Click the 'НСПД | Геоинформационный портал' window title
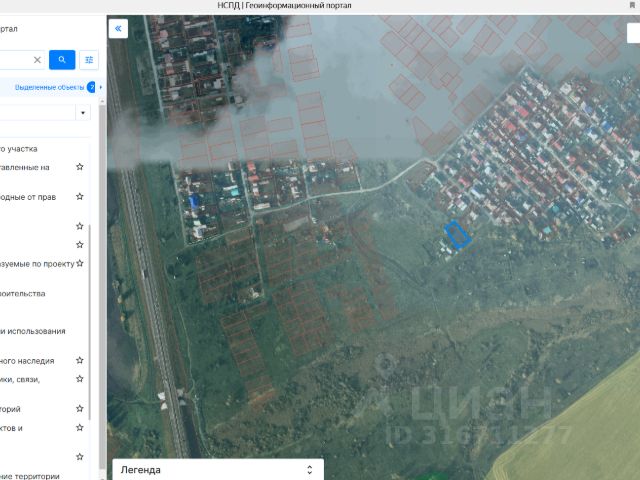Viewport: 640px width, 480px height. click(284, 5)
